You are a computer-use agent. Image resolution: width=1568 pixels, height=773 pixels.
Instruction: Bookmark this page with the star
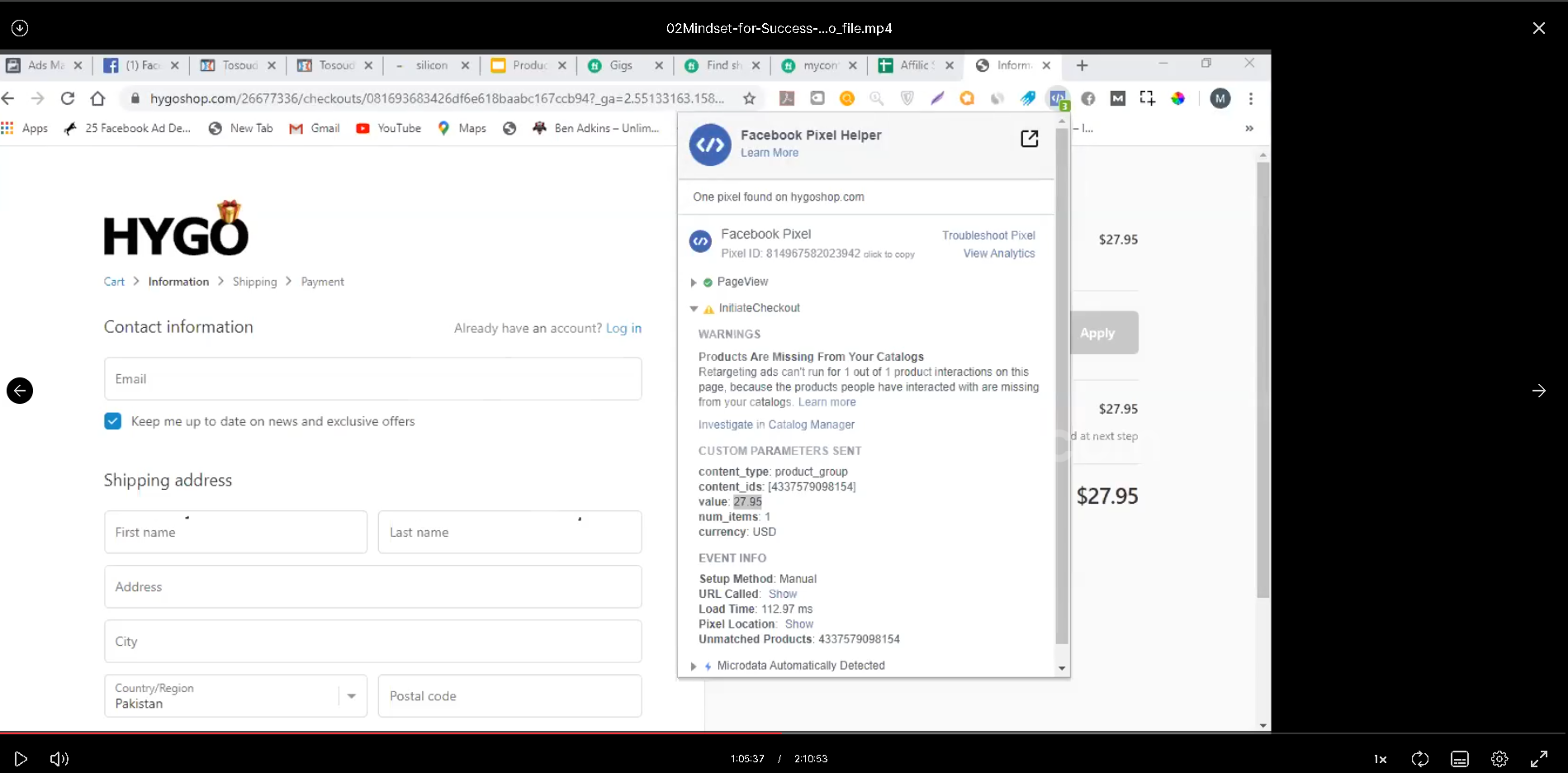tap(749, 98)
